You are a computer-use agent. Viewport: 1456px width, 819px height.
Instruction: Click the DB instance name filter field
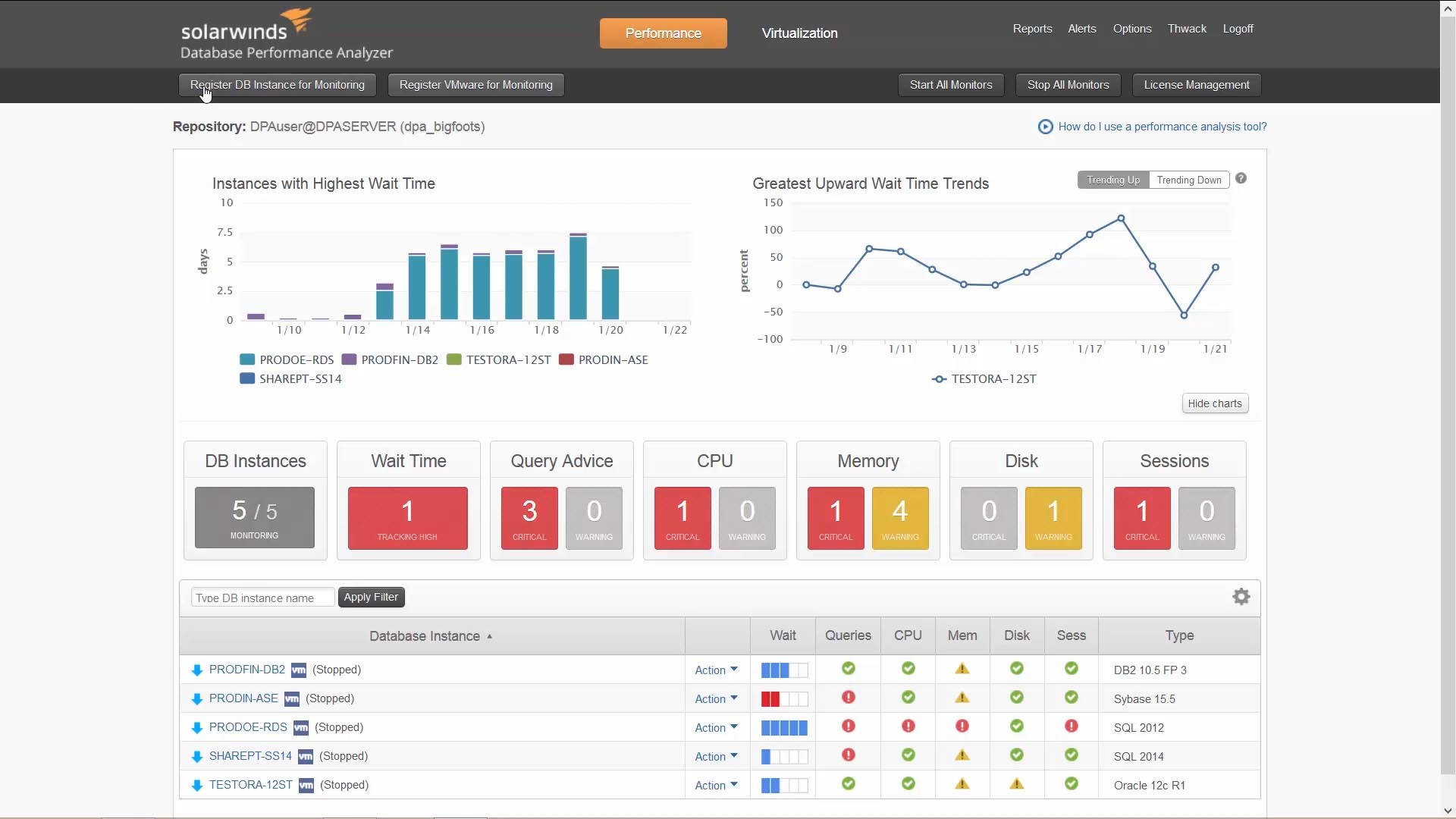(262, 597)
